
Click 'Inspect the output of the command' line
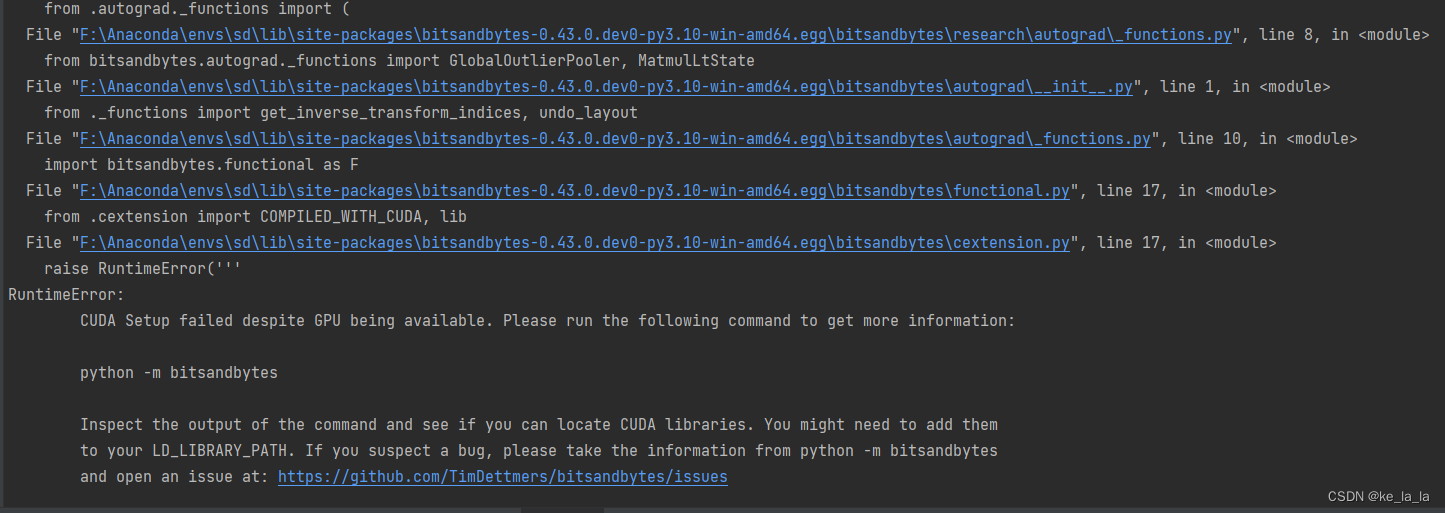click(x=539, y=425)
